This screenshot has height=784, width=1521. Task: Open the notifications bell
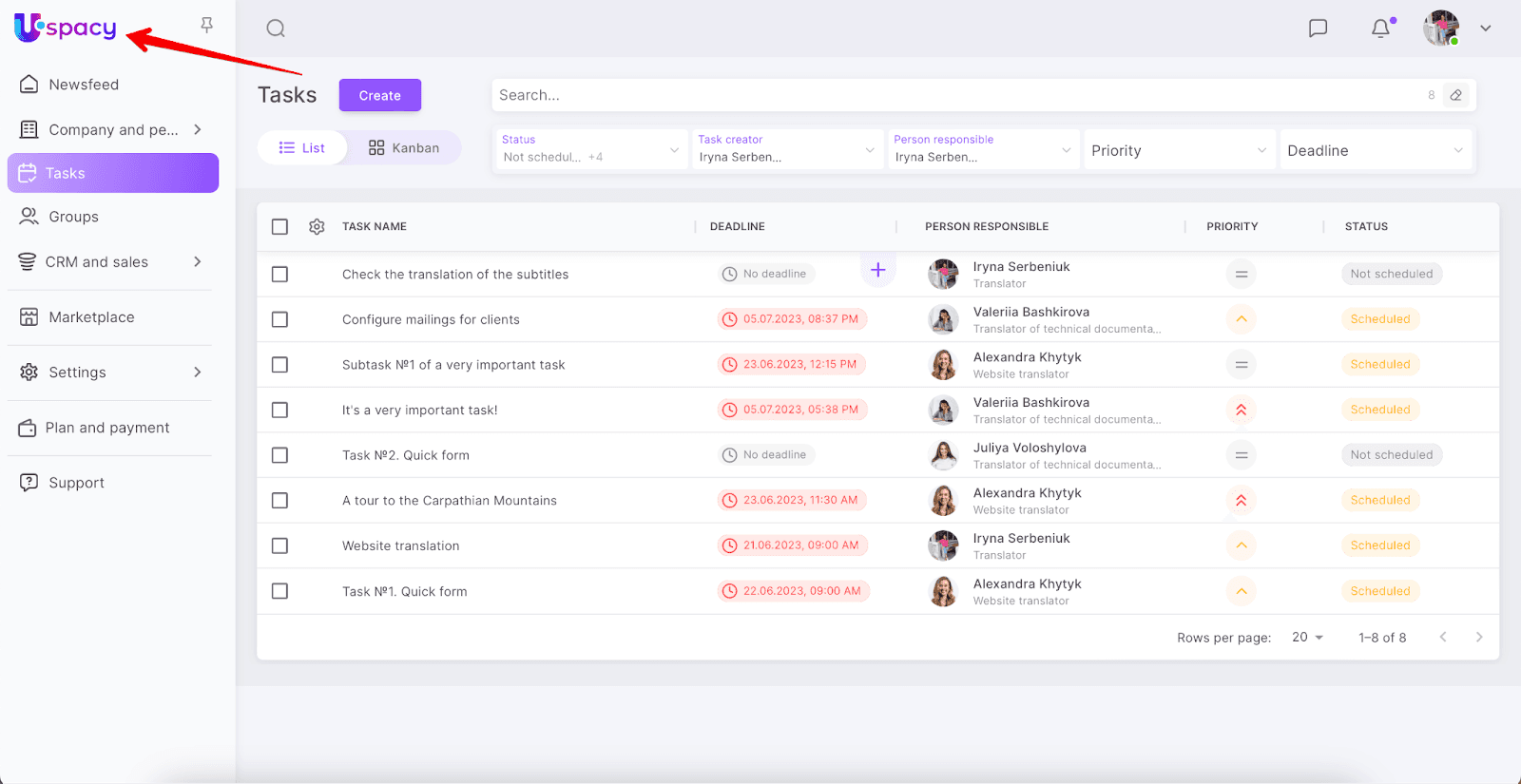click(x=1381, y=29)
